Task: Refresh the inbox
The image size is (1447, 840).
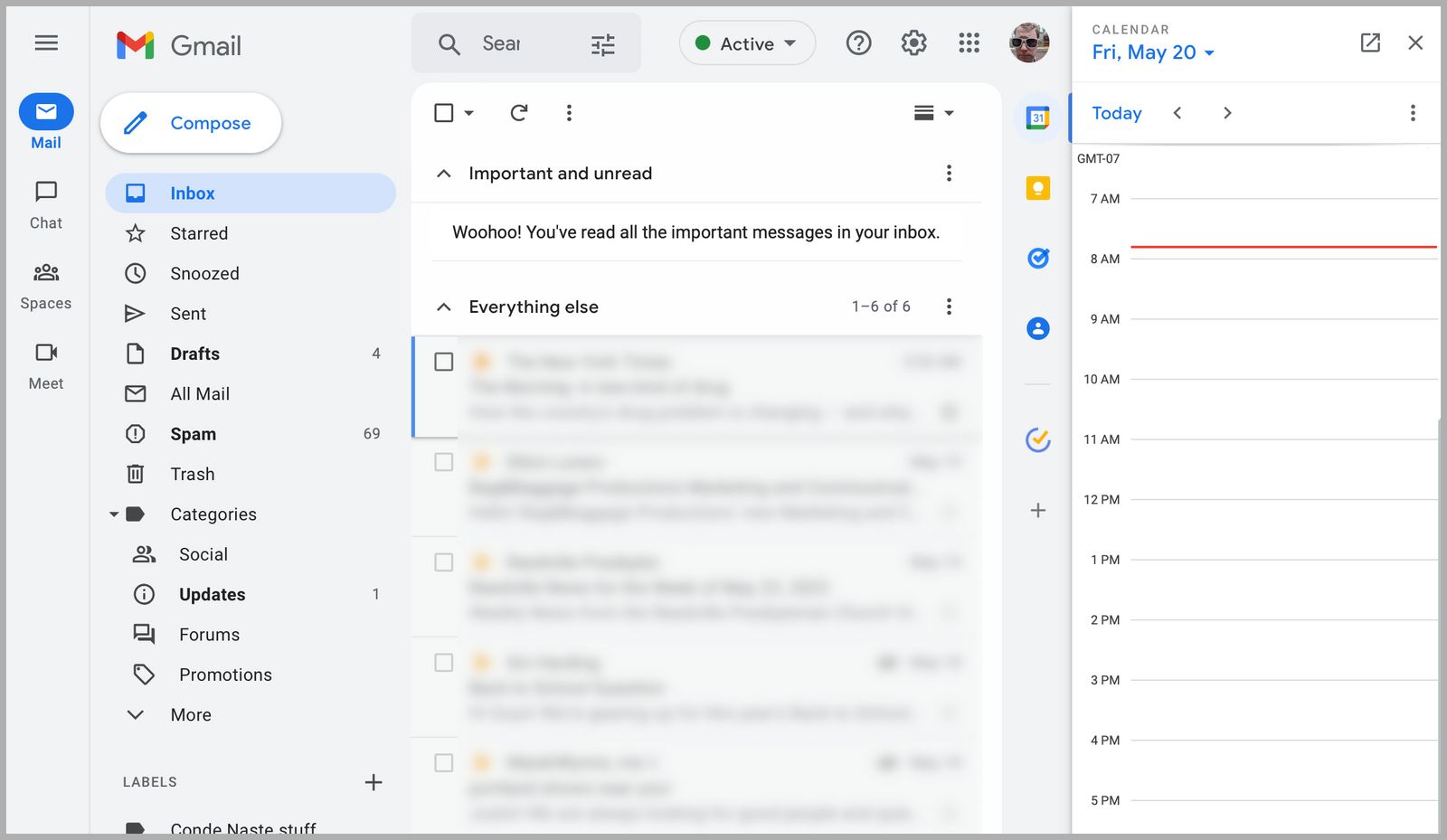Action: [518, 113]
